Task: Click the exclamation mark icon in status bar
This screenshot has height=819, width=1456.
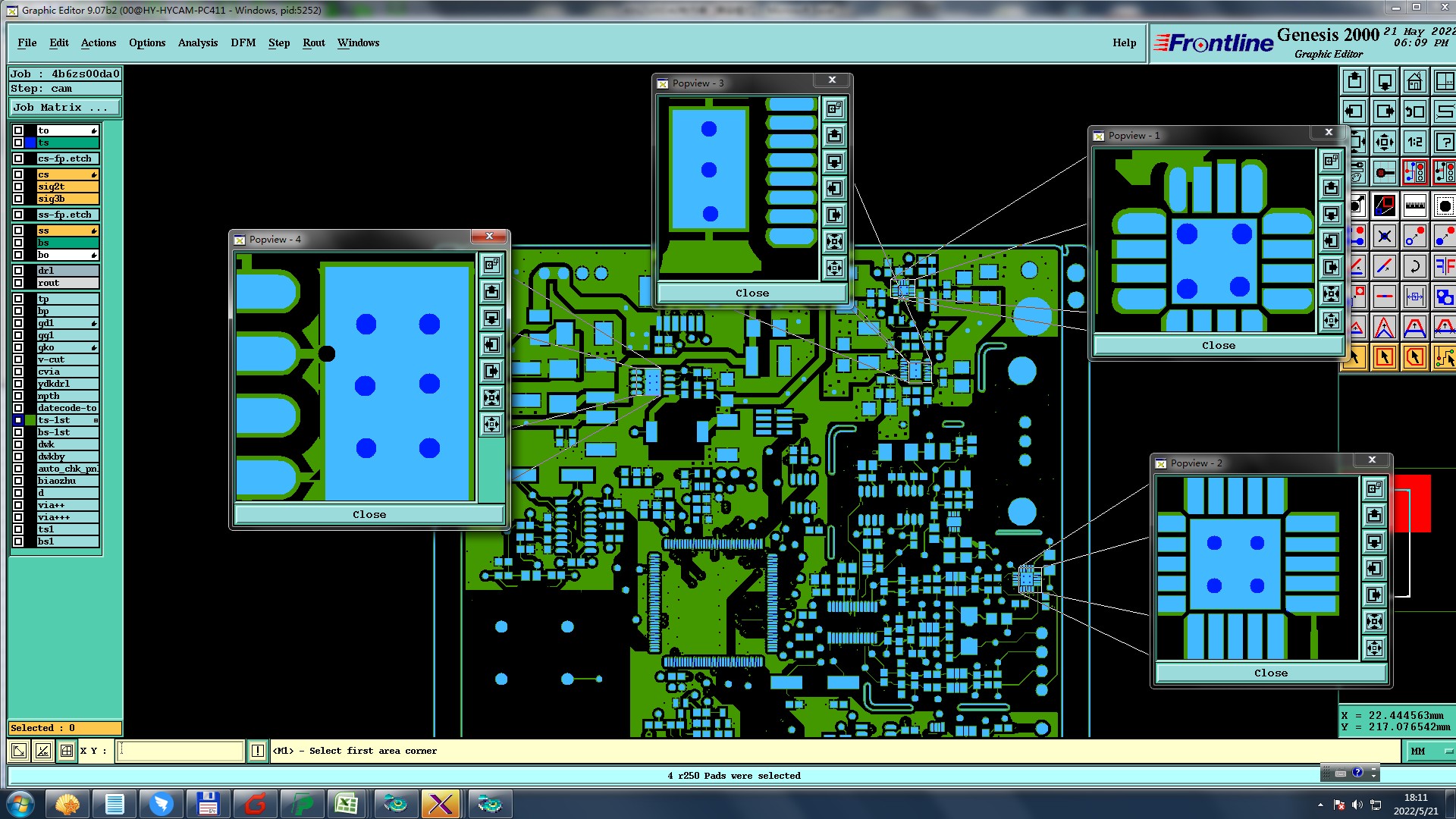Action: (257, 751)
